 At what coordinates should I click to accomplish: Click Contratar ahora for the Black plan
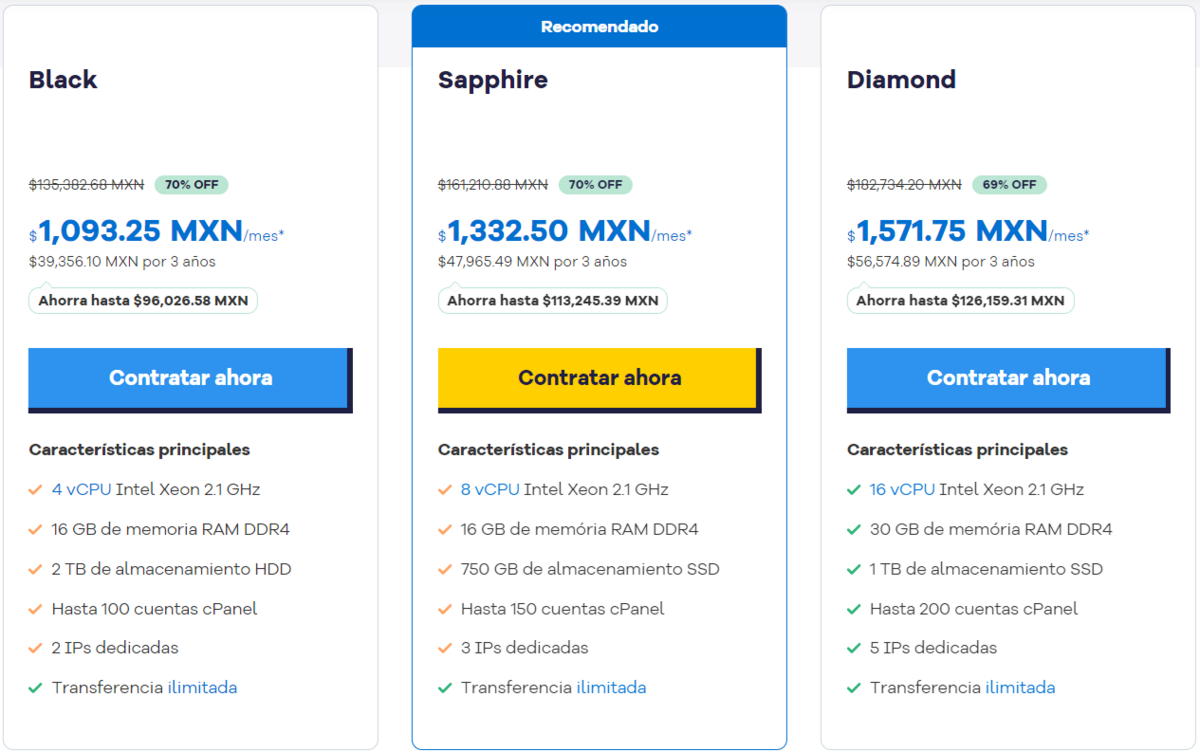[x=190, y=378]
